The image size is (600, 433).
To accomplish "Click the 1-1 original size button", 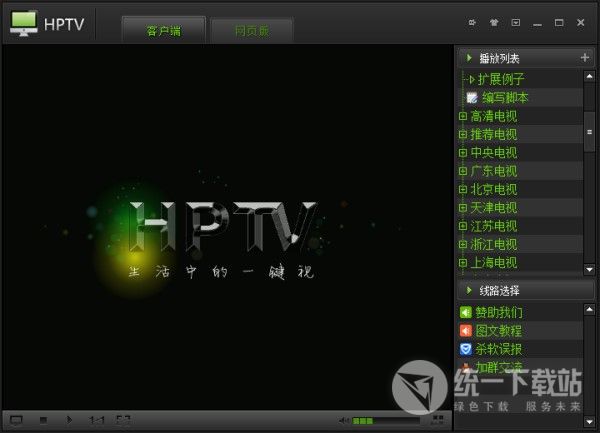I will 97,420.
